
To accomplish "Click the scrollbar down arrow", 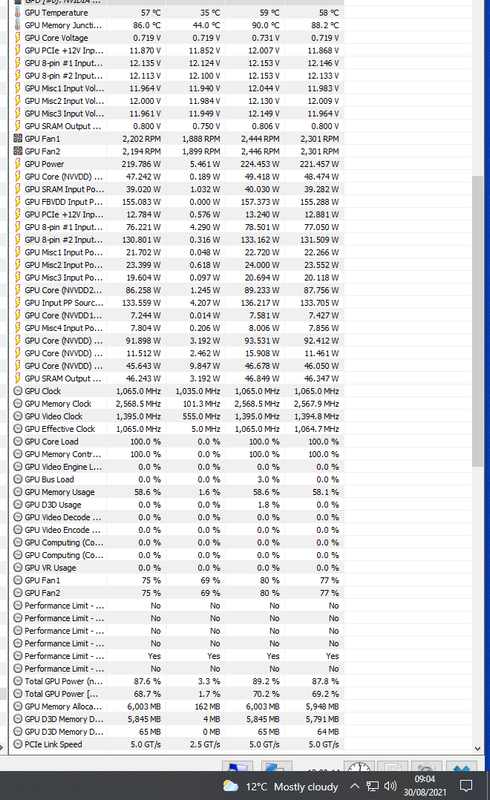I will (x=477, y=748).
